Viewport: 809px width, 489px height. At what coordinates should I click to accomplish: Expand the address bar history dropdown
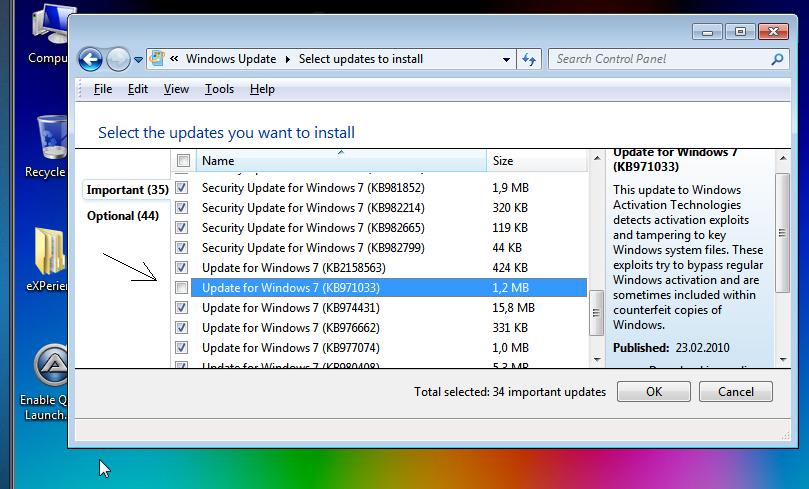506,59
